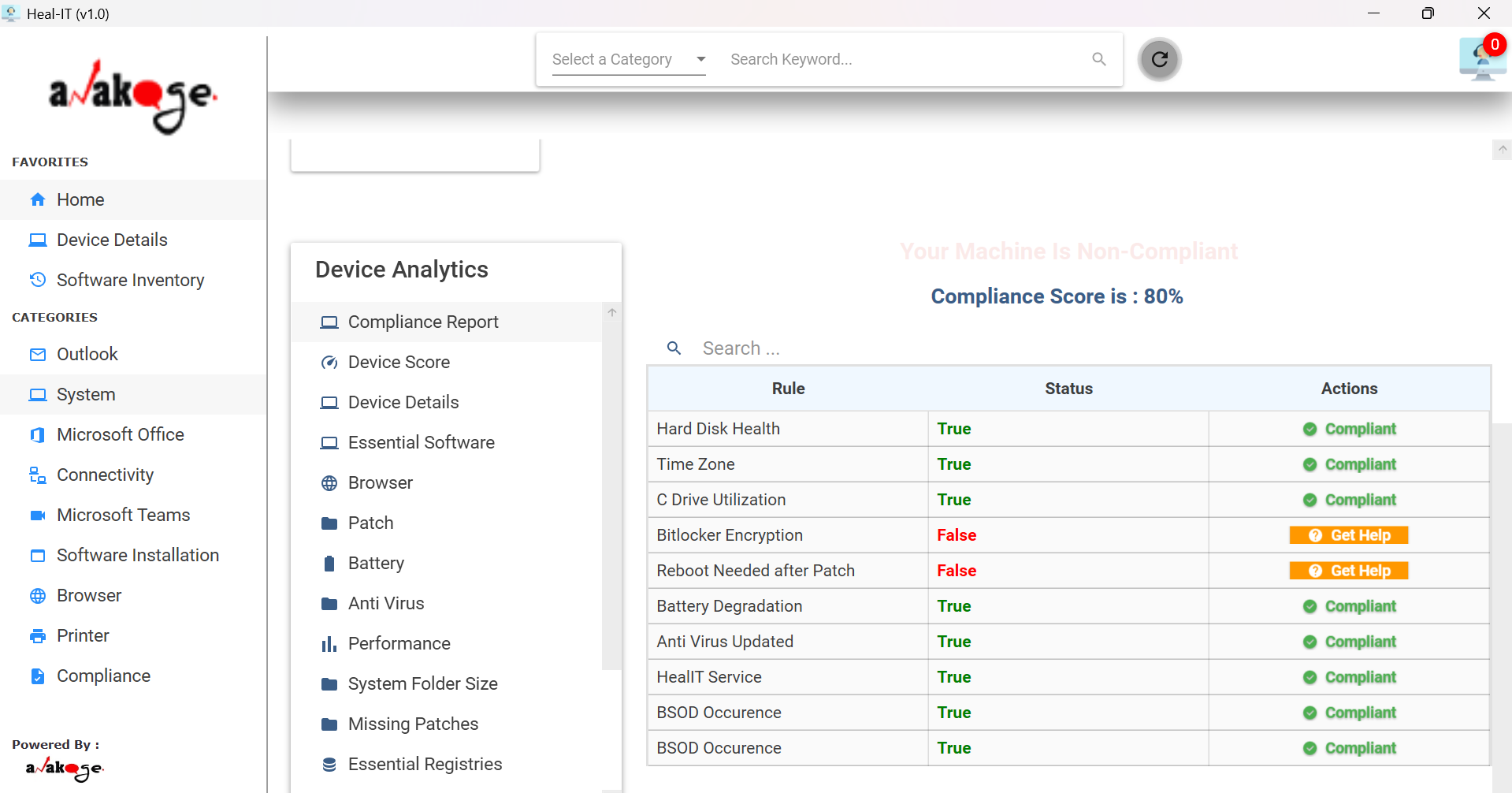Click the Browser globe icon in sidebar

(x=38, y=595)
